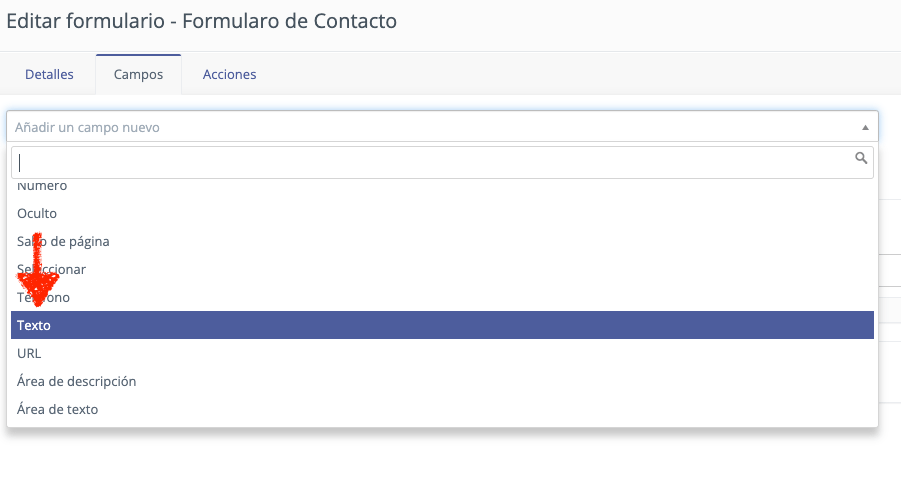Choose Salto de página option
This screenshot has width=901, height=483.
442,241
